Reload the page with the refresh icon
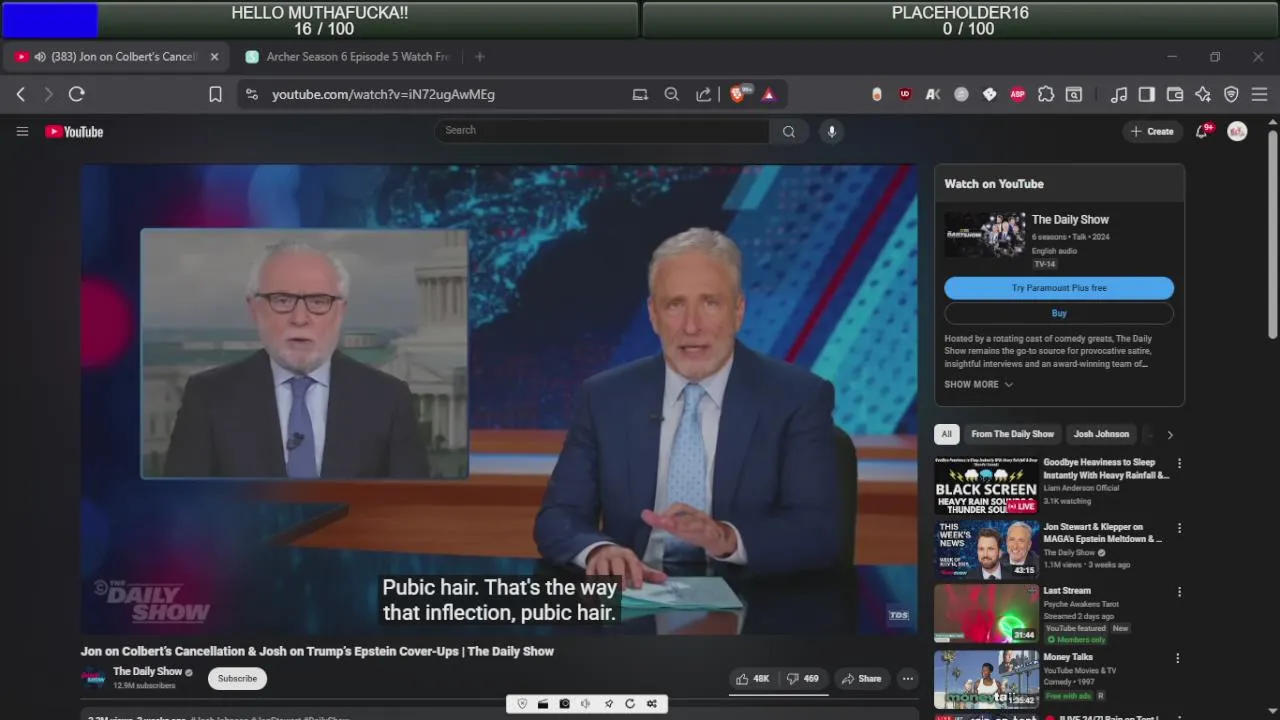The width and height of the screenshot is (1280, 720). tap(77, 94)
